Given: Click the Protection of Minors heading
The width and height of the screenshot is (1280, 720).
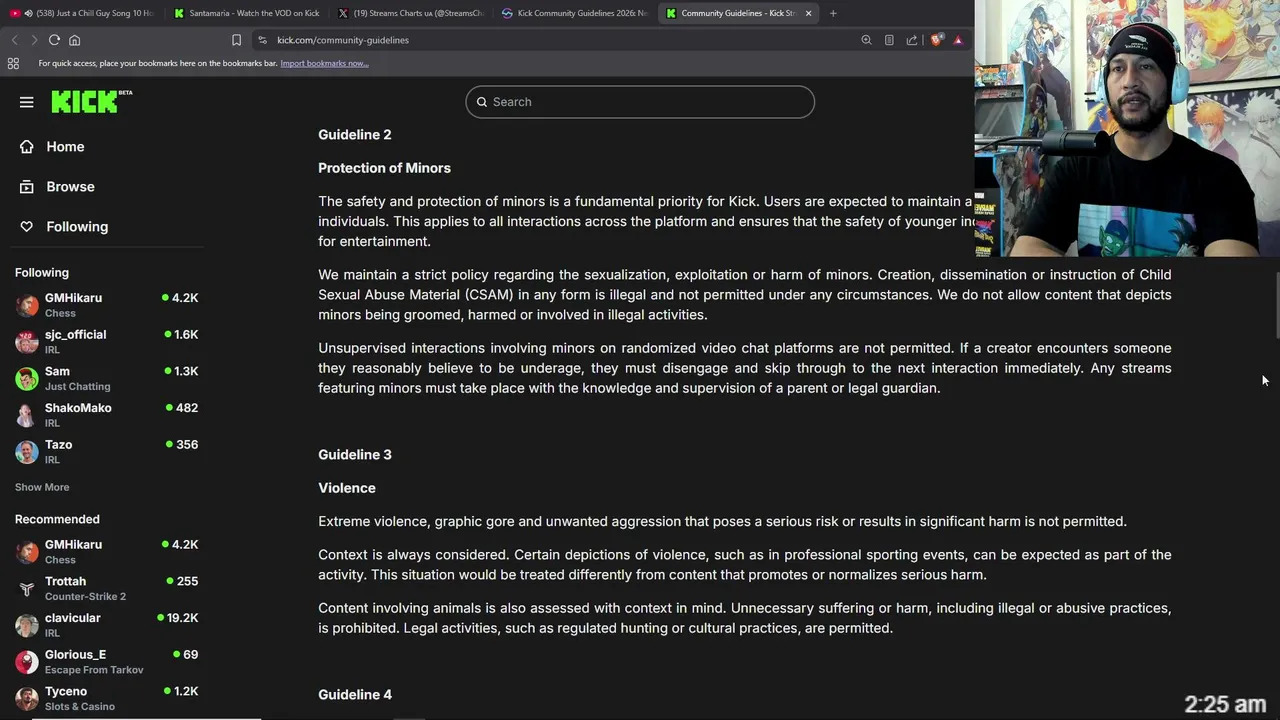Looking at the screenshot, I should pos(384,168).
